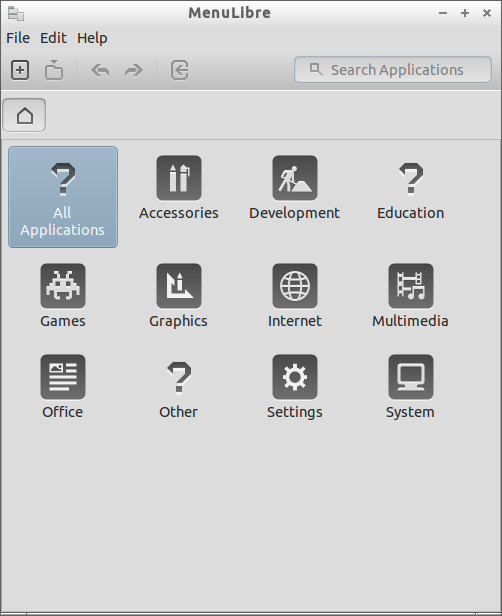
Task: Click the undo arrow in toolbar
Action: (x=100, y=70)
